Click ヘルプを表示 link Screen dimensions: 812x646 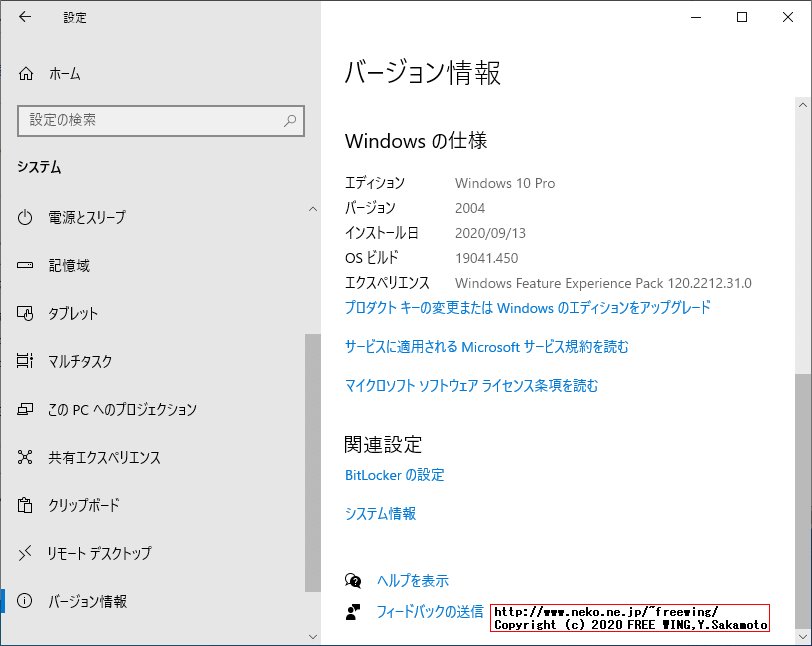(413, 581)
